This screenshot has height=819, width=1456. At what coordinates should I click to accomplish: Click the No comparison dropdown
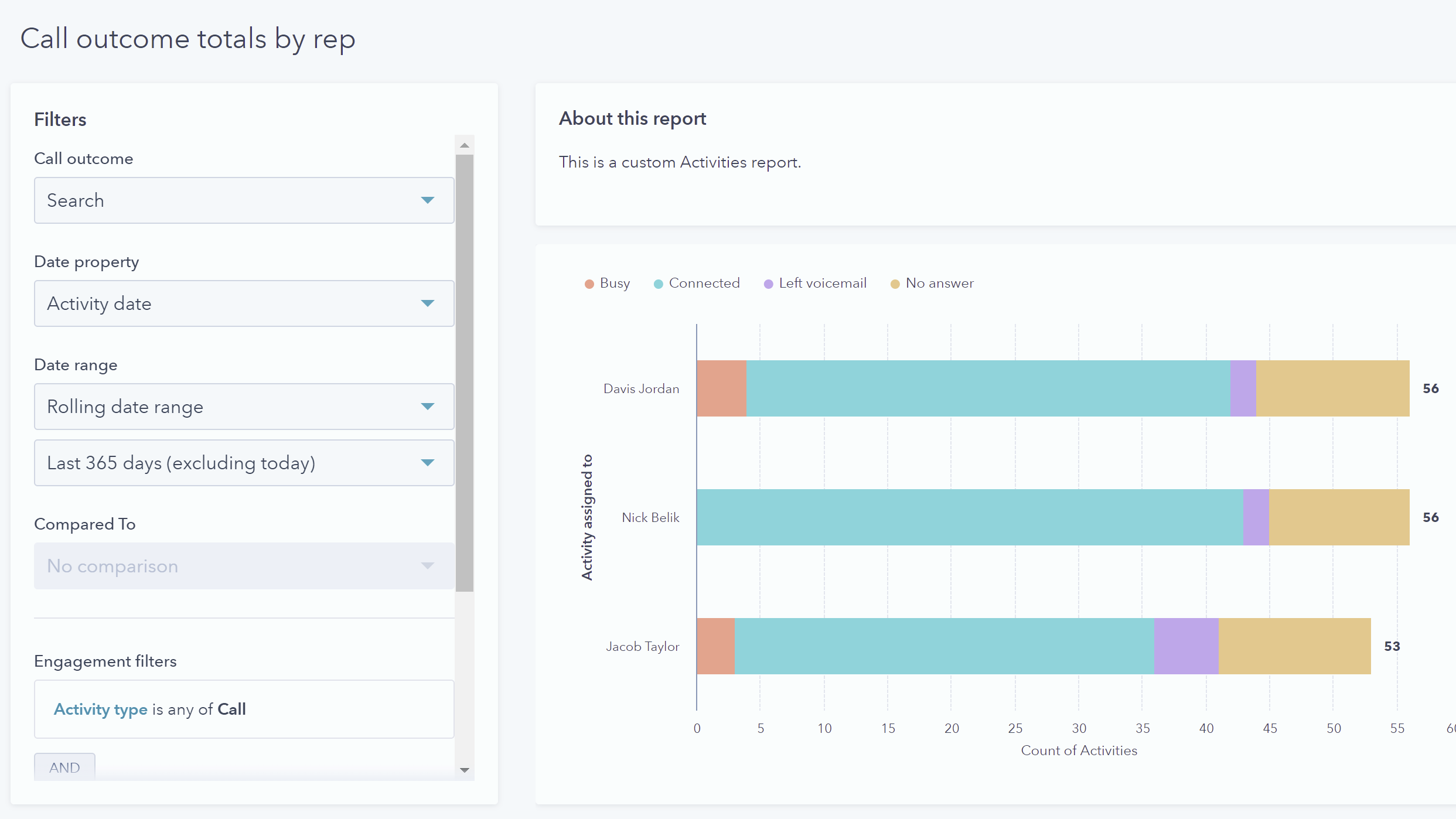click(x=244, y=566)
